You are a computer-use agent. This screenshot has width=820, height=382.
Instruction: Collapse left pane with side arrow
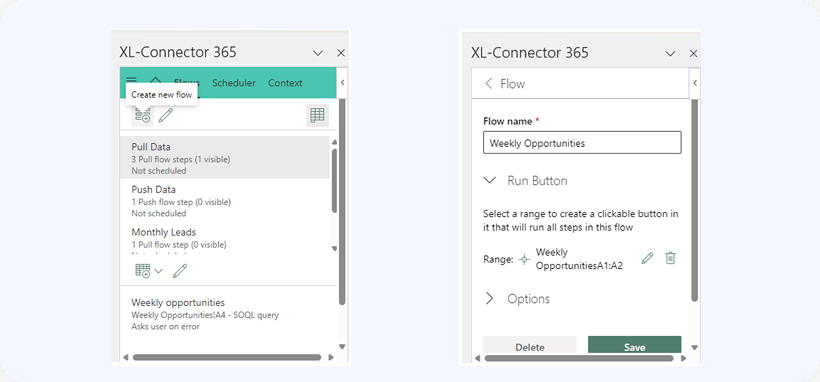click(x=343, y=82)
